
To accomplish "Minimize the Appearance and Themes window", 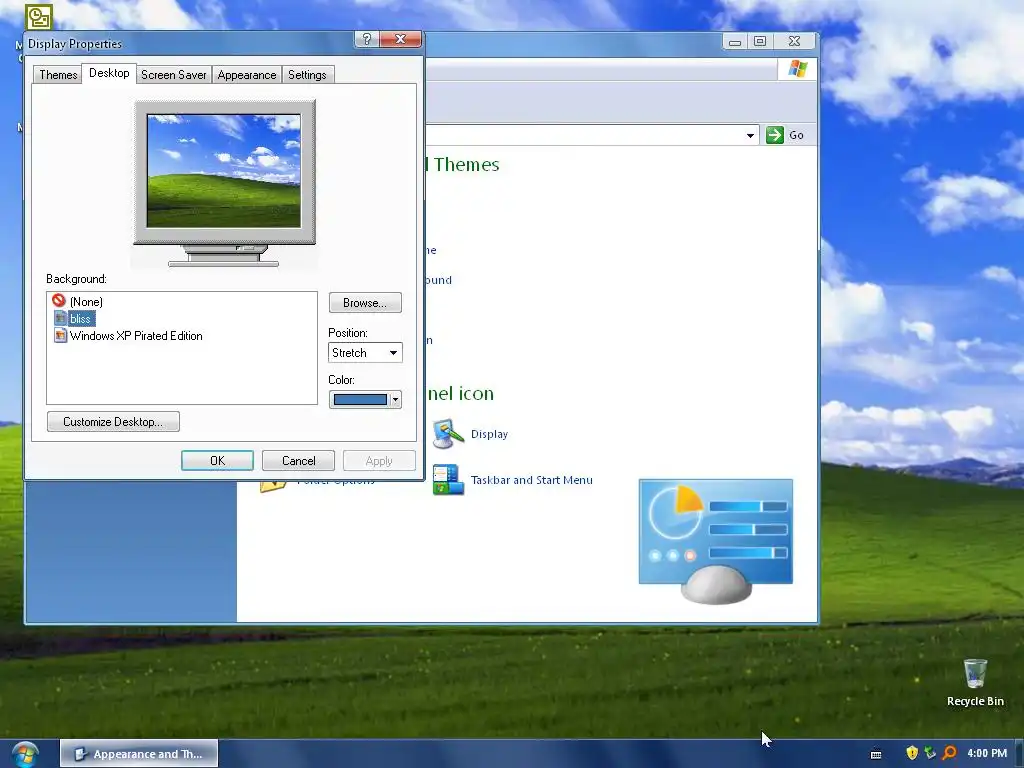I will pyautogui.click(x=735, y=41).
